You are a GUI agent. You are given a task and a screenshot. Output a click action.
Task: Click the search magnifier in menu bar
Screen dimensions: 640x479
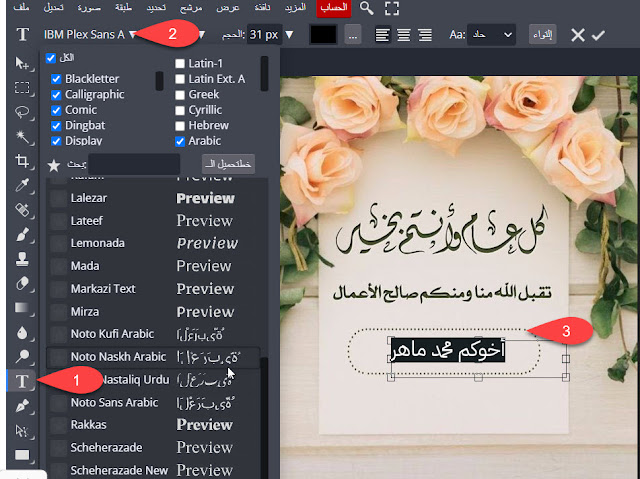366,8
